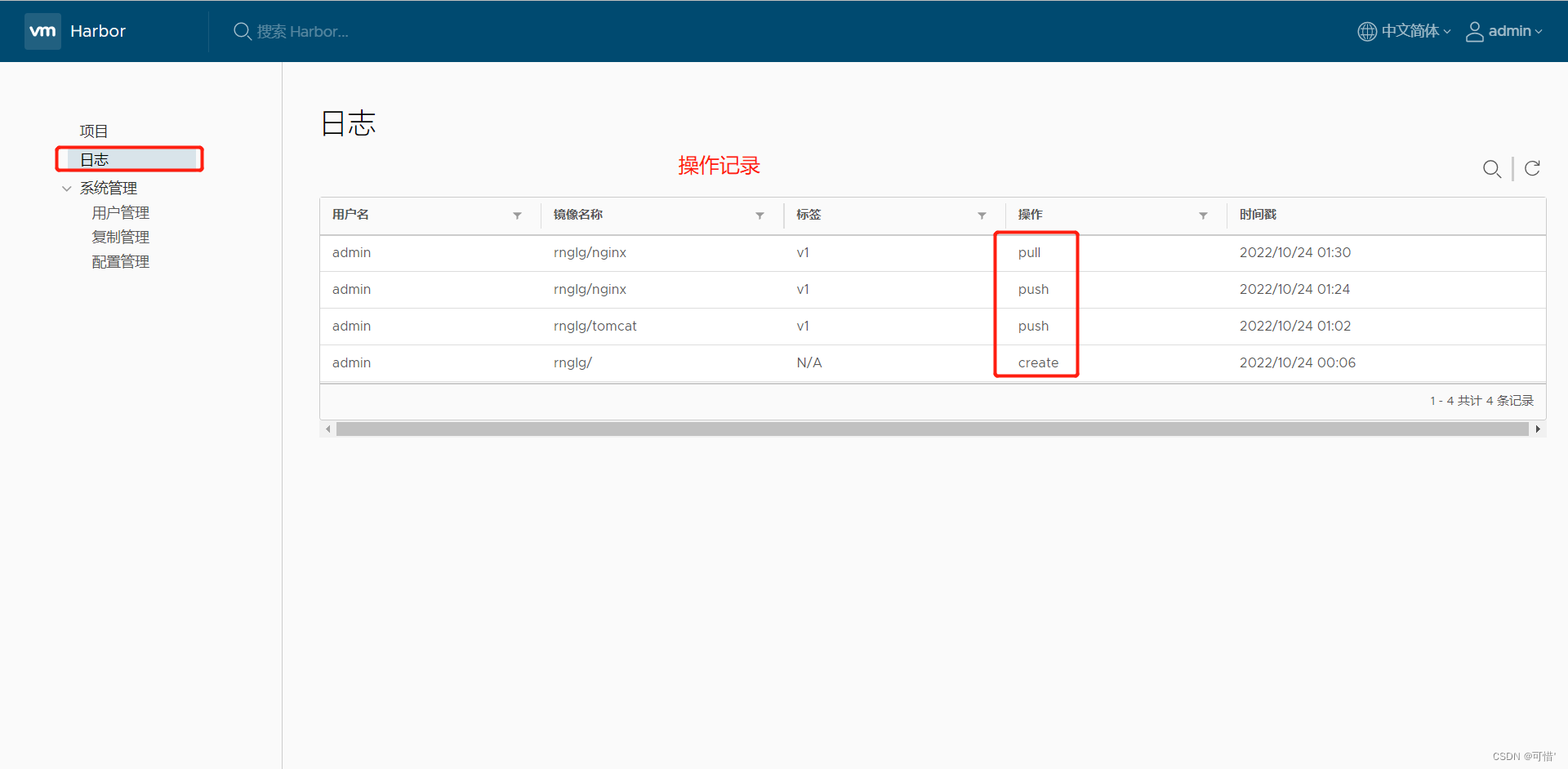Refresh the log list

(x=1532, y=168)
